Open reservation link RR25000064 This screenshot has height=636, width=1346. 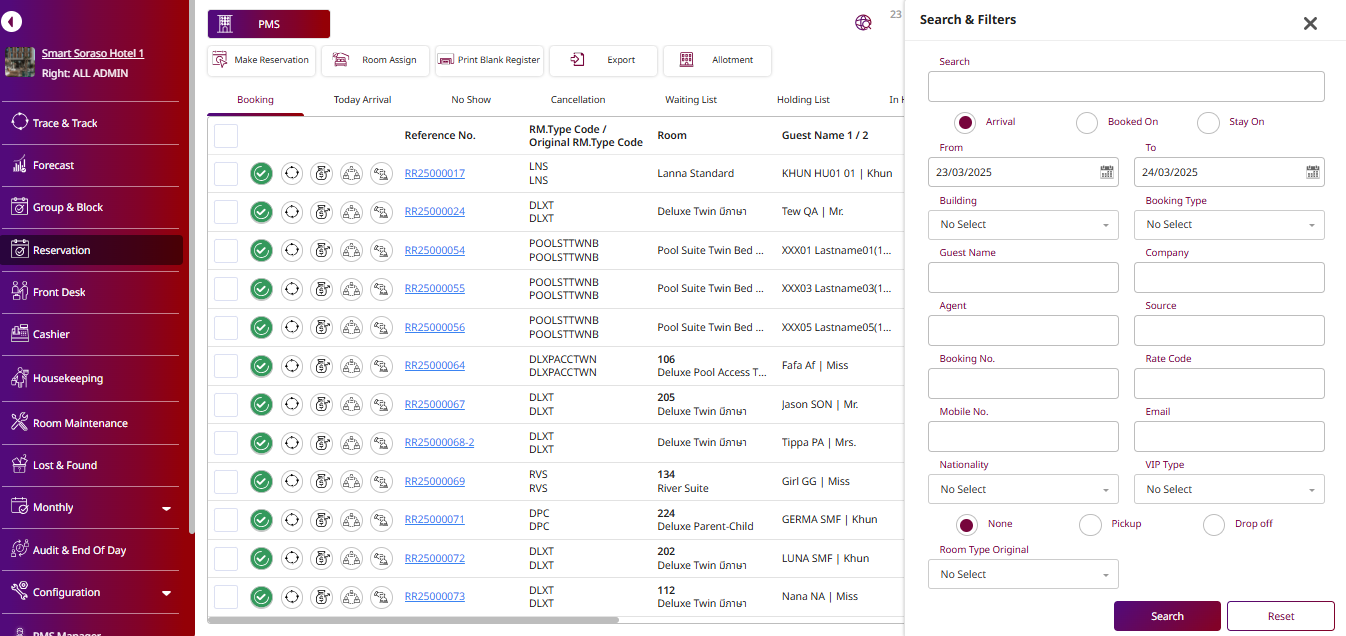tap(434, 366)
